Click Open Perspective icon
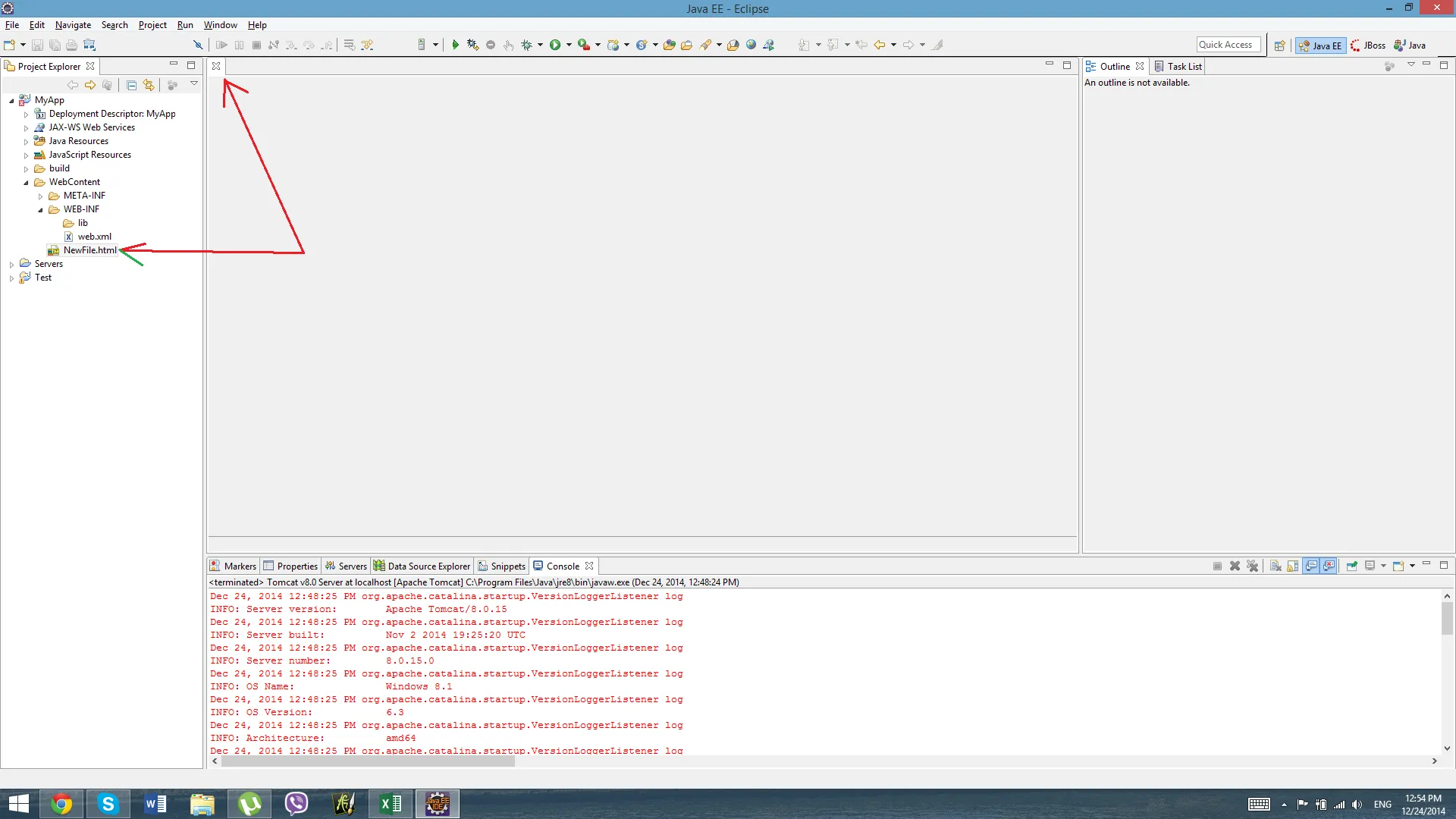The height and width of the screenshot is (819, 1456). tap(1279, 45)
